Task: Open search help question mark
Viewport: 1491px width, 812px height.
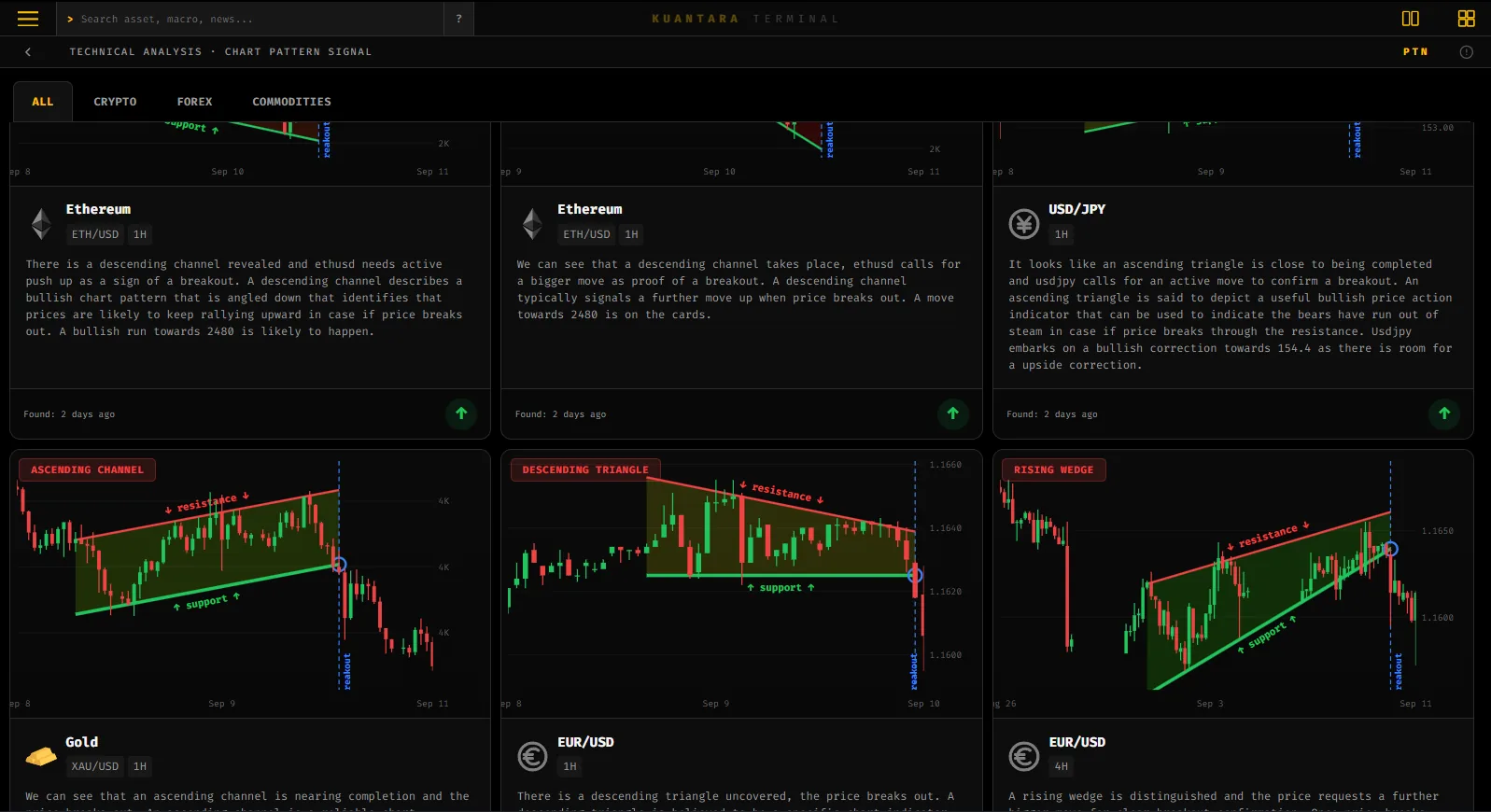Action: tap(458, 19)
